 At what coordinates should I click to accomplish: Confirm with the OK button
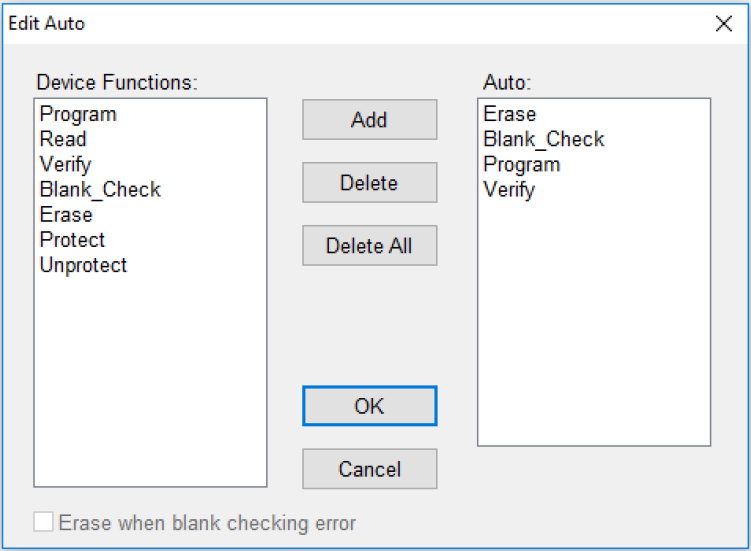tap(369, 406)
